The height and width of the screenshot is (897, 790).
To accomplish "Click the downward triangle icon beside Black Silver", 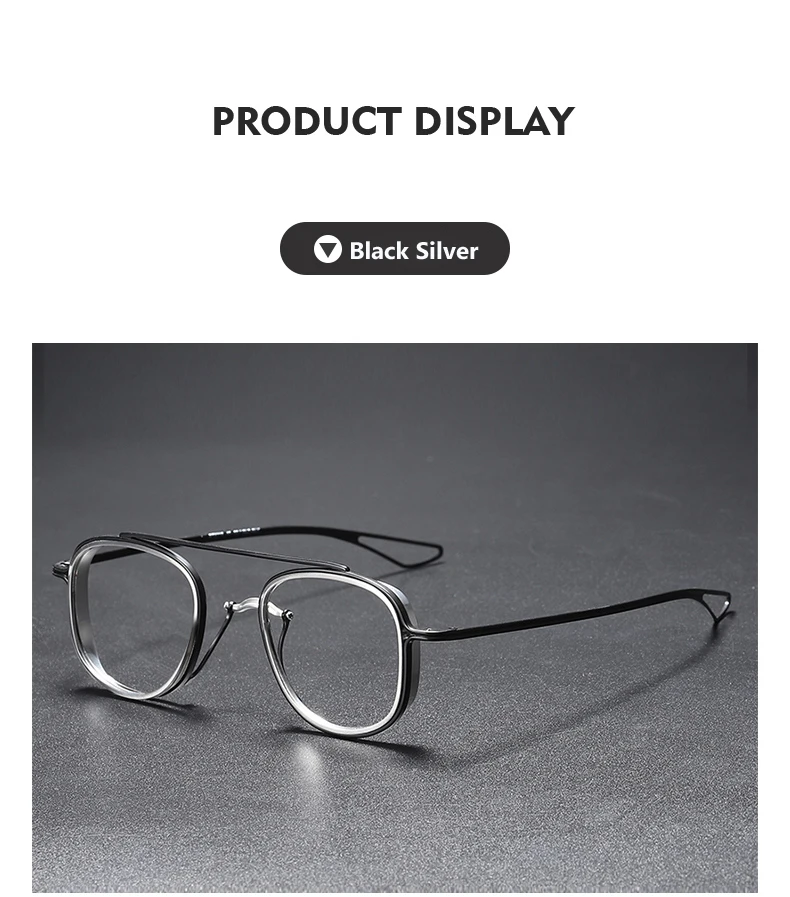I will coord(328,249).
